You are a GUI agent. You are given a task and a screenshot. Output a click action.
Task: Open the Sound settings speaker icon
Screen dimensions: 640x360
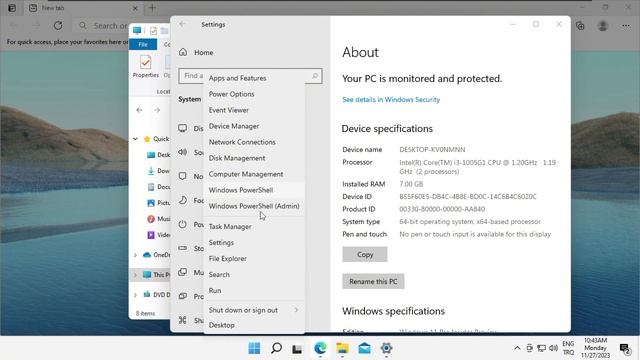point(182,152)
